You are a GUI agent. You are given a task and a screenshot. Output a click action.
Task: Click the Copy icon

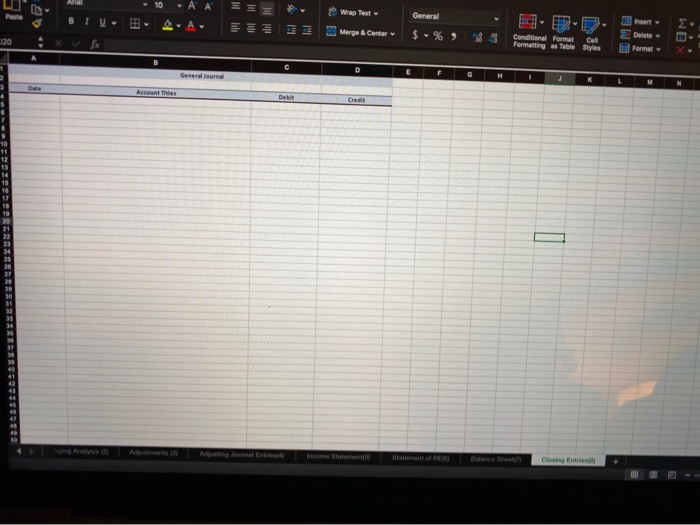tap(37, 9)
